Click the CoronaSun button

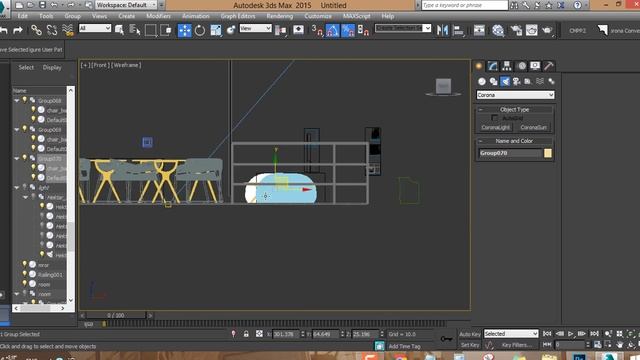533,127
